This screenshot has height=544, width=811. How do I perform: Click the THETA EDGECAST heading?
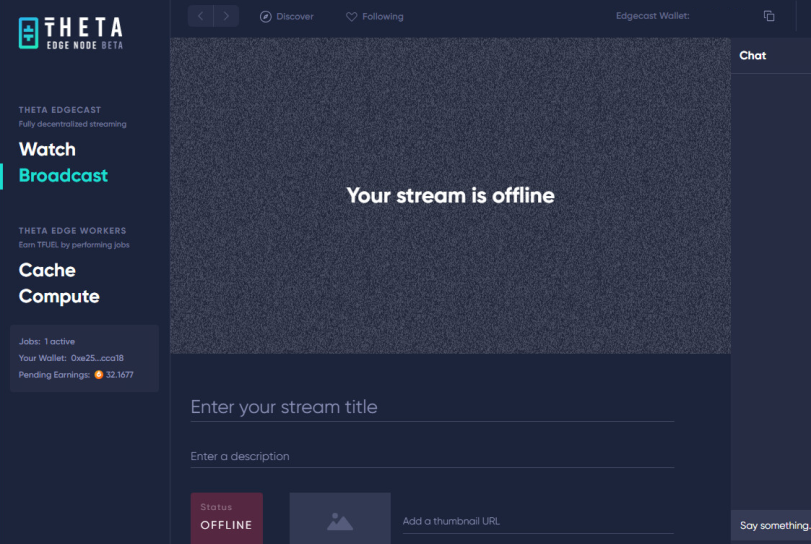[60, 110]
